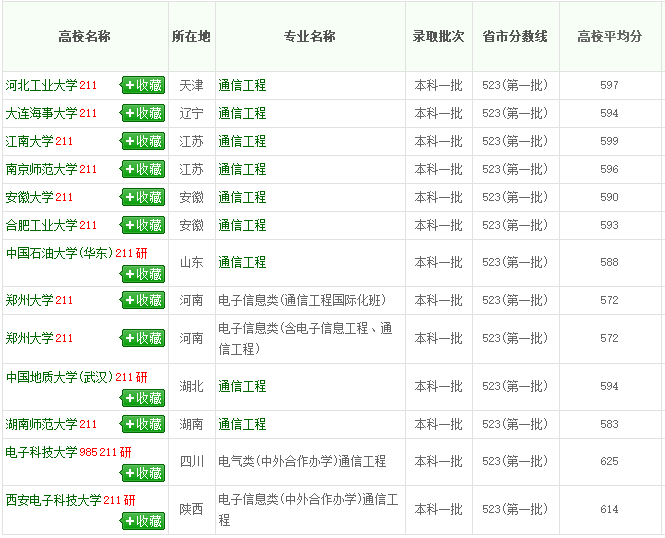Select average score 597 cell

[609, 85]
